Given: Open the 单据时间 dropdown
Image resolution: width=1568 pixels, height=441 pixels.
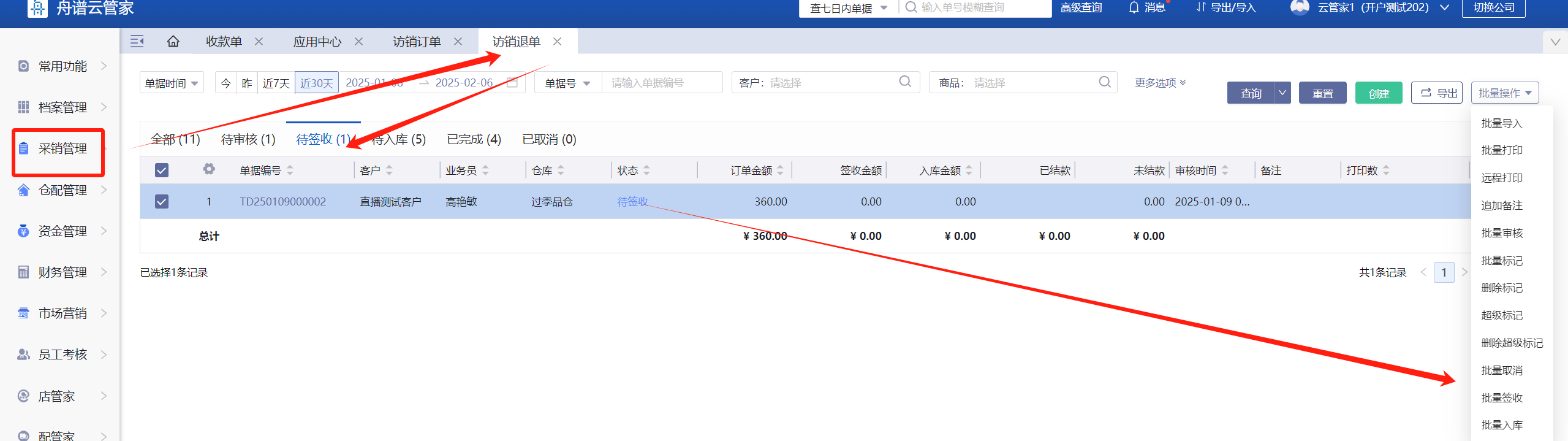Looking at the screenshot, I should pyautogui.click(x=172, y=83).
